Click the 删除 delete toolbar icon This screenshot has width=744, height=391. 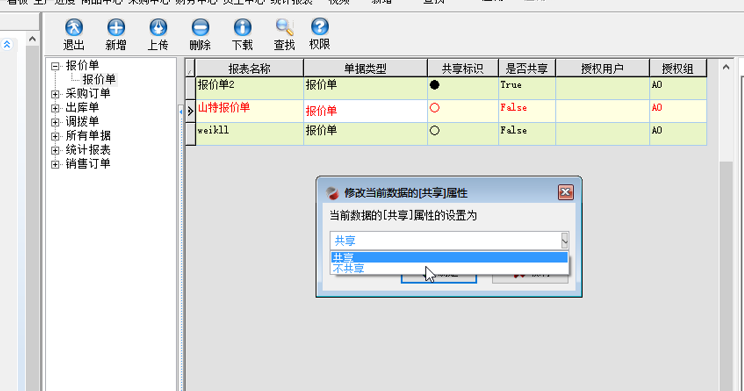point(200,28)
